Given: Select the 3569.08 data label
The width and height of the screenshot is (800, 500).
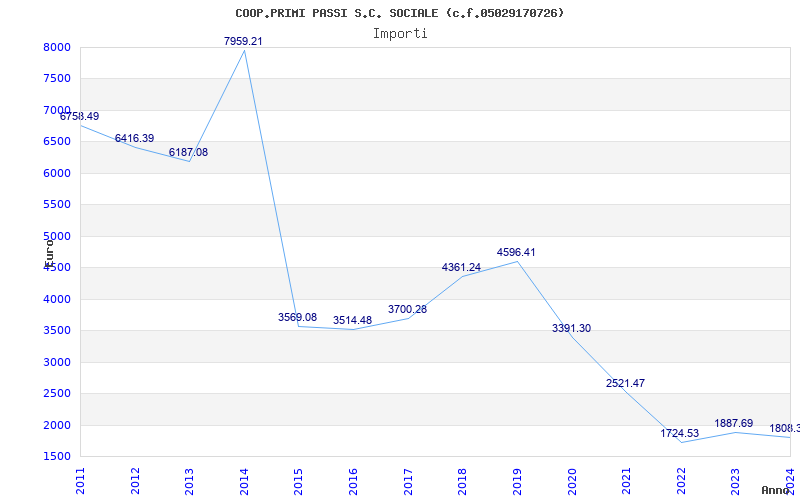Looking at the screenshot, I should tap(297, 317).
